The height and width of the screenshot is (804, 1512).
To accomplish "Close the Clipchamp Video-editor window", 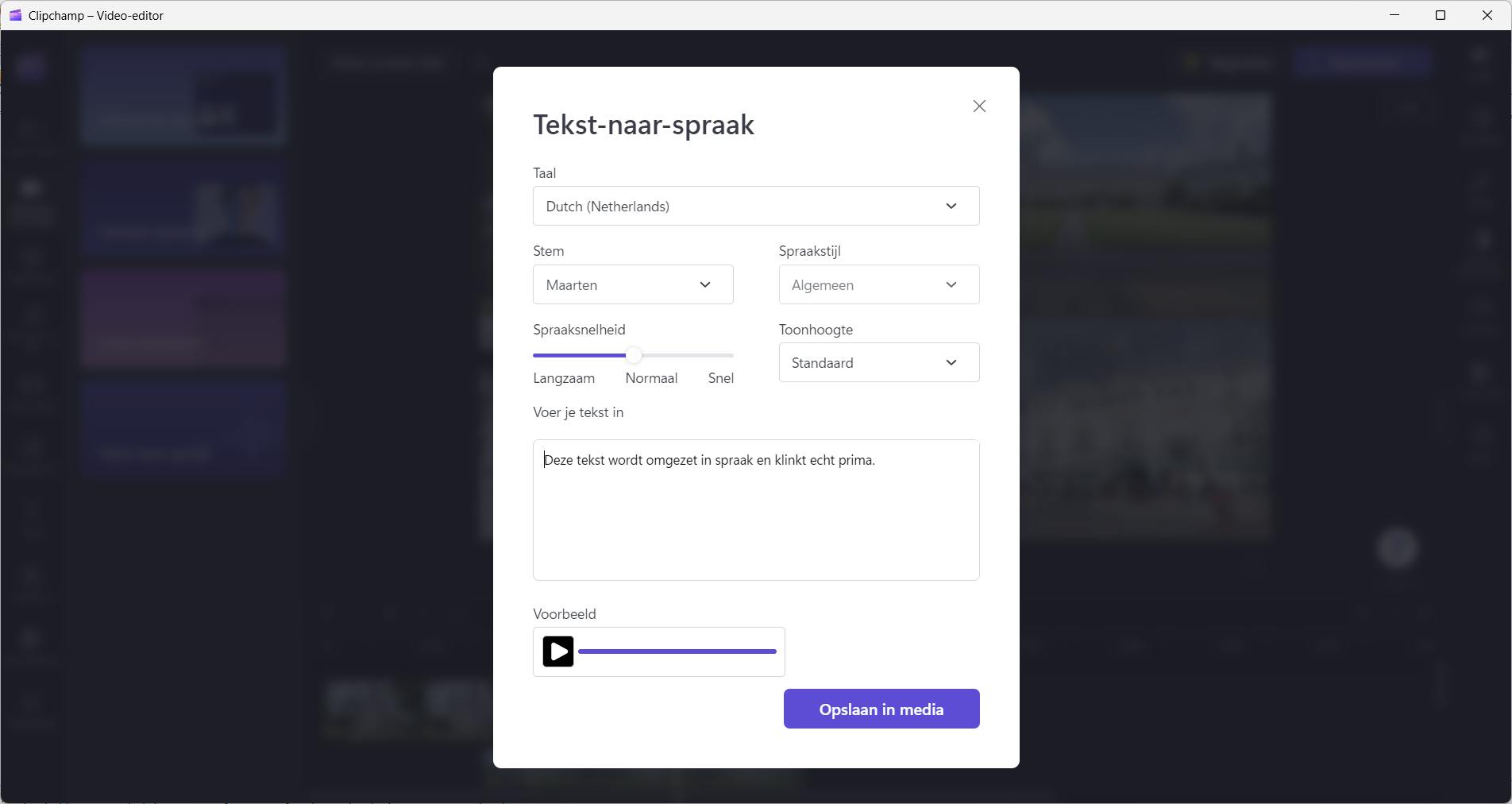I will (1487, 15).
